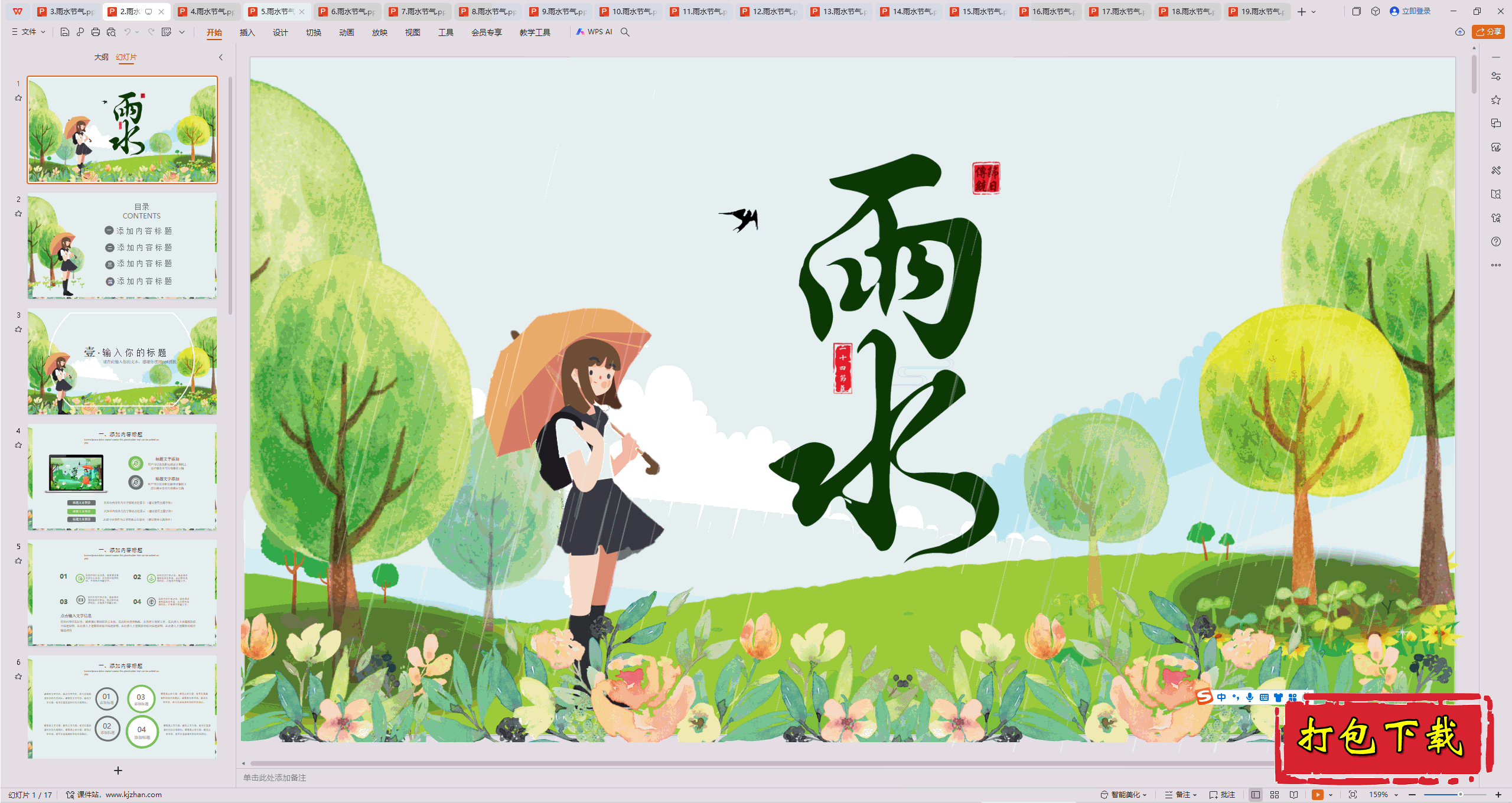Screen dimensions: 1512x803
Task: Click the cloud upload icon near Share
Action: tap(1459, 32)
